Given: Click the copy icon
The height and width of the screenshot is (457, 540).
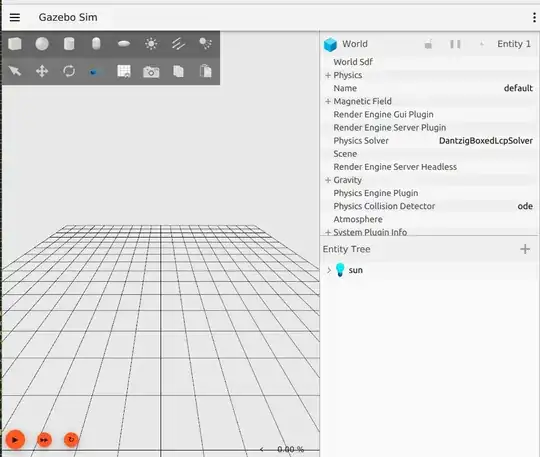Looking at the screenshot, I should (178, 71).
